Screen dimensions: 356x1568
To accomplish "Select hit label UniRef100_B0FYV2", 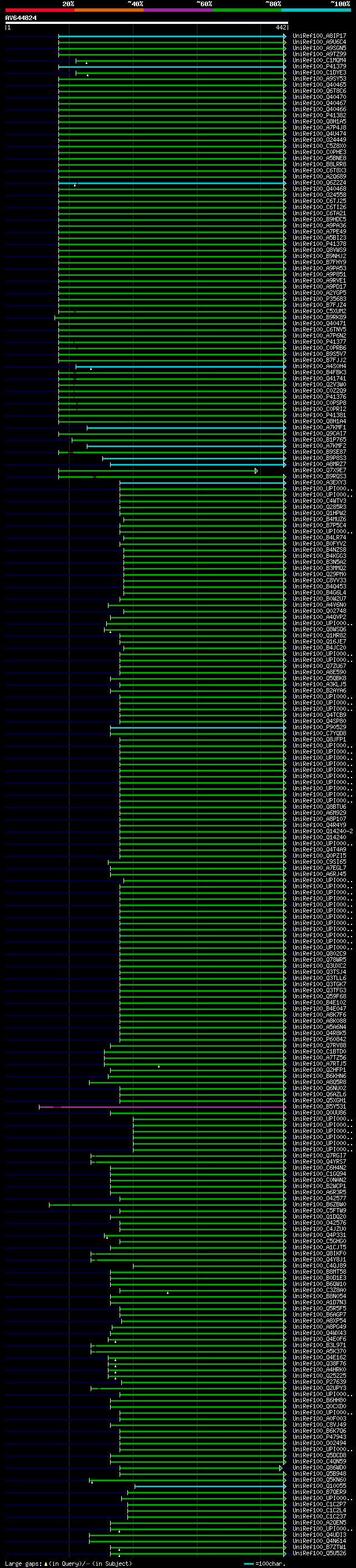I will (319, 543).
